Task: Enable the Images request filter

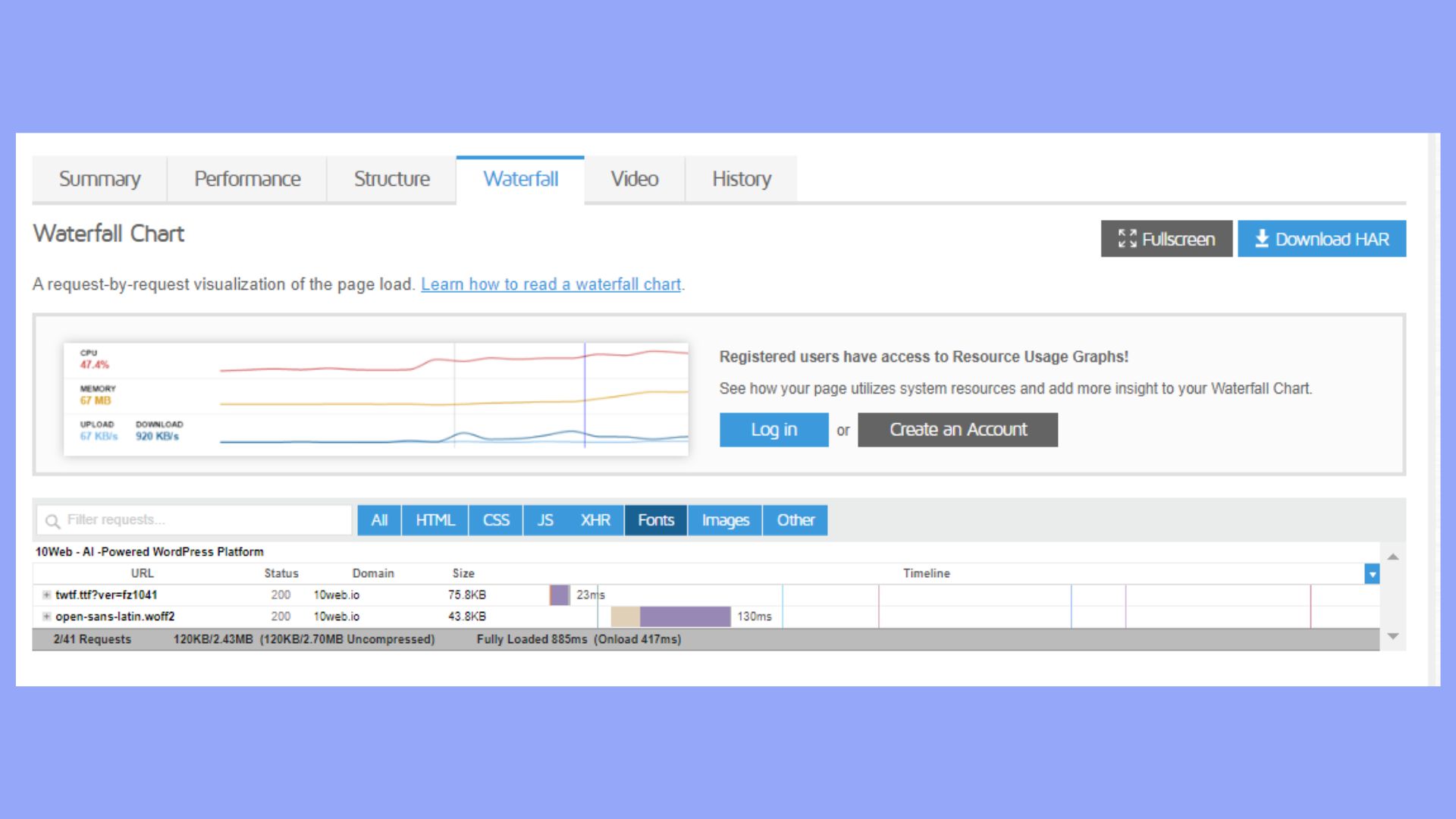Action: 724,520
